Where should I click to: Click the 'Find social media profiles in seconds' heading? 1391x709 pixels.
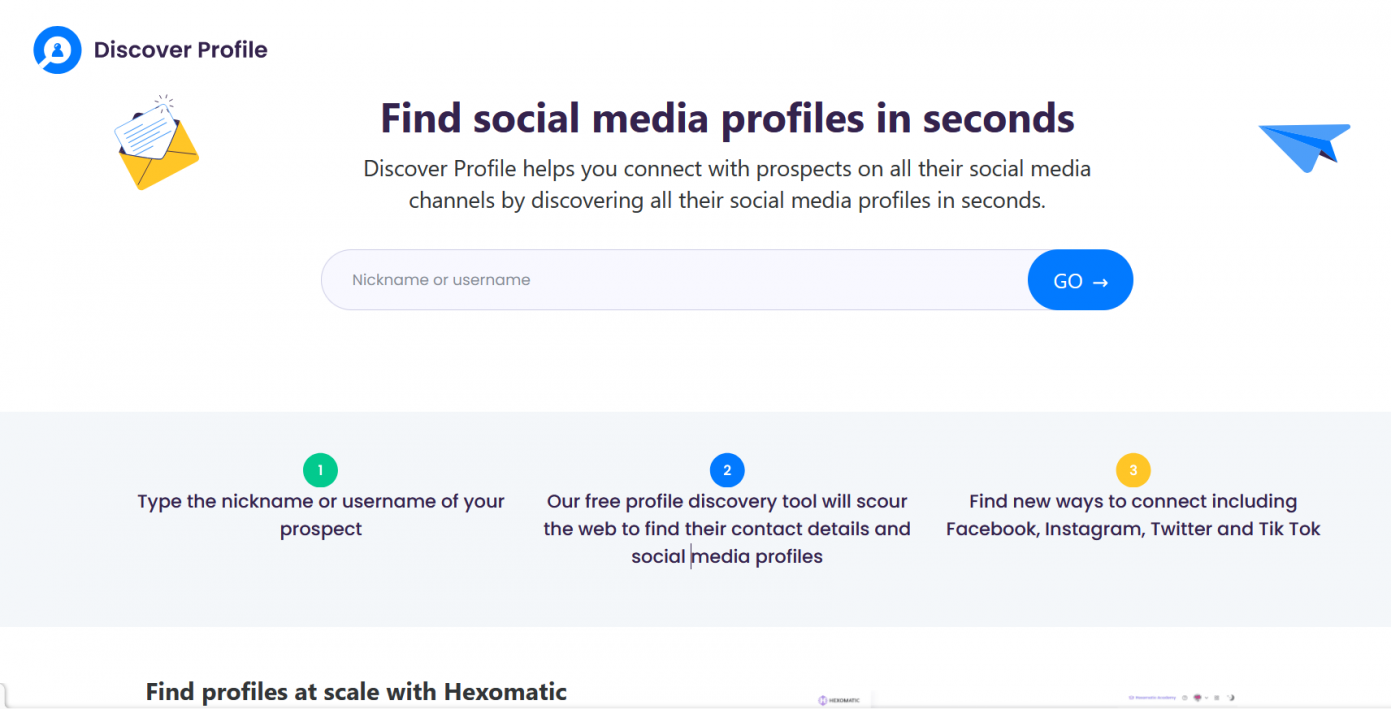coord(727,118)
